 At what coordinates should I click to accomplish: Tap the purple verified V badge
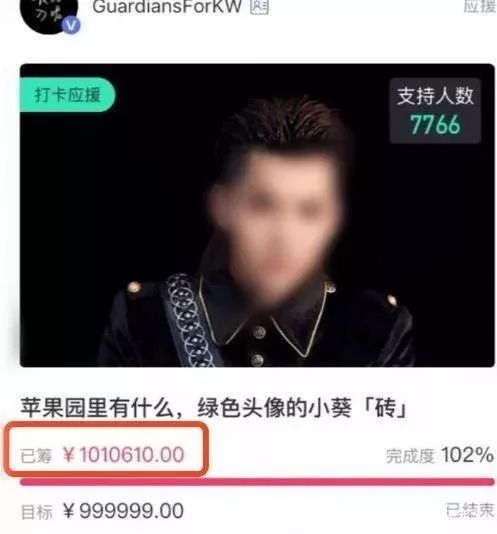pos(71,26)
